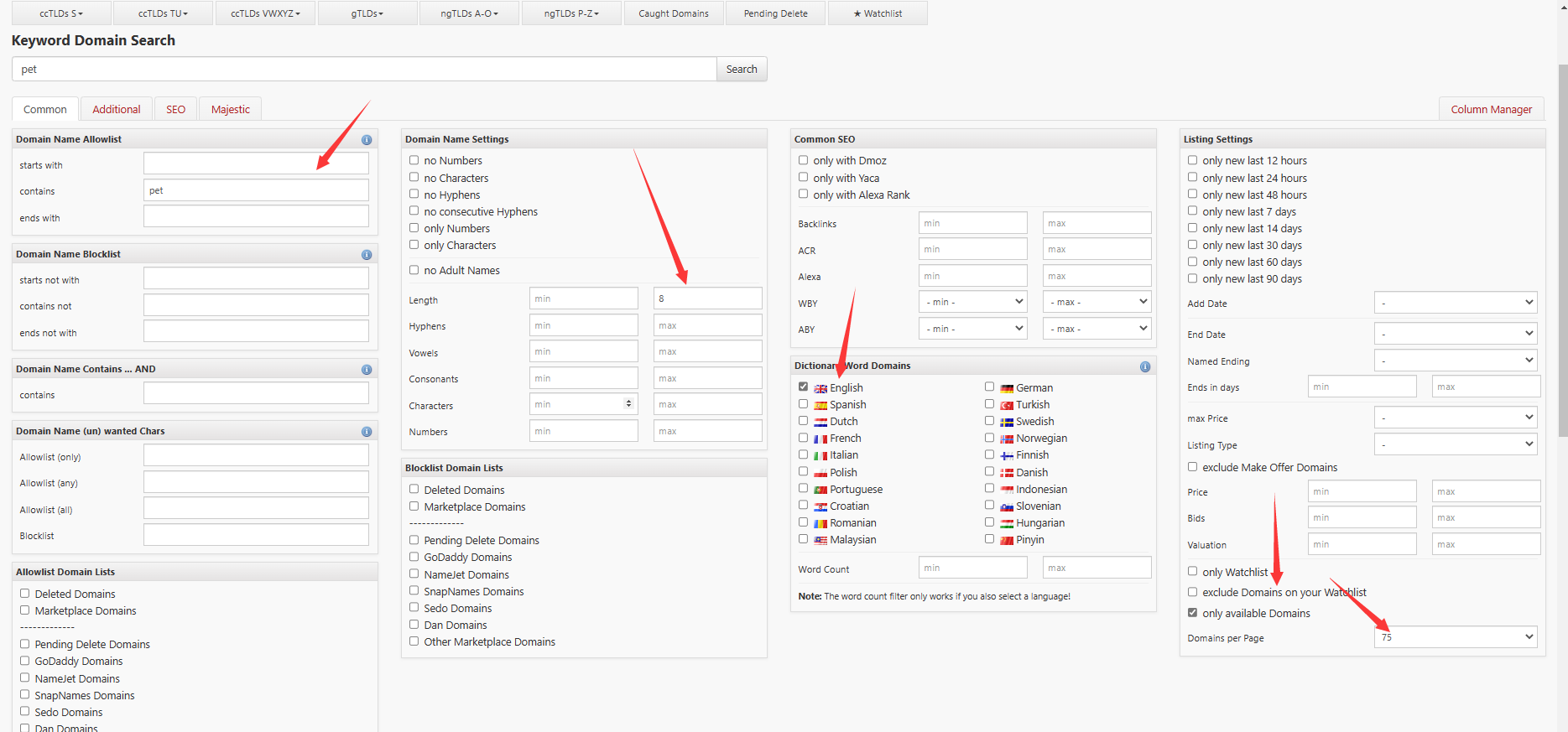Open the Domains per Page dropdown

tap(1456, 637)
